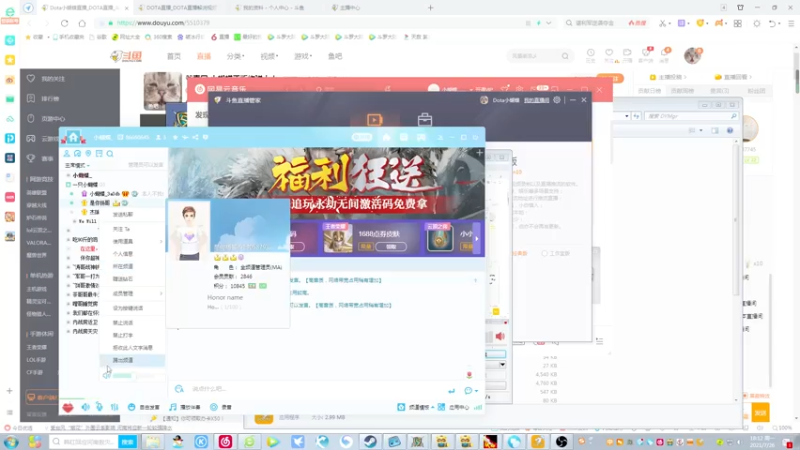Select the highlighted kick-from-channel menu entry
This screenshot has height=450, width=800.
(132, 360)
